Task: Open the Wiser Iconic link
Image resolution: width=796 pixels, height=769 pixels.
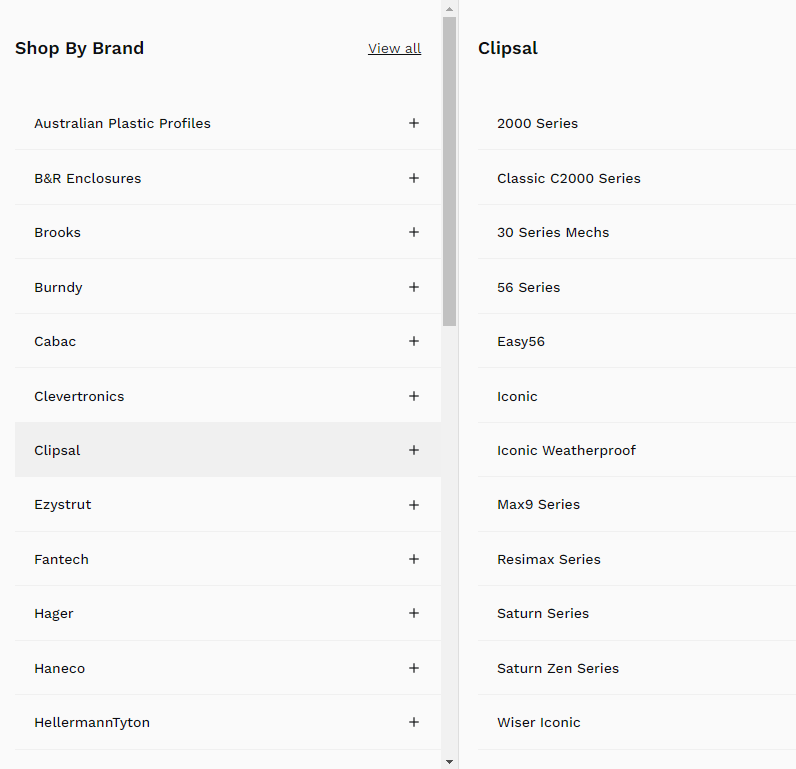Action: (x=538, y=722)
